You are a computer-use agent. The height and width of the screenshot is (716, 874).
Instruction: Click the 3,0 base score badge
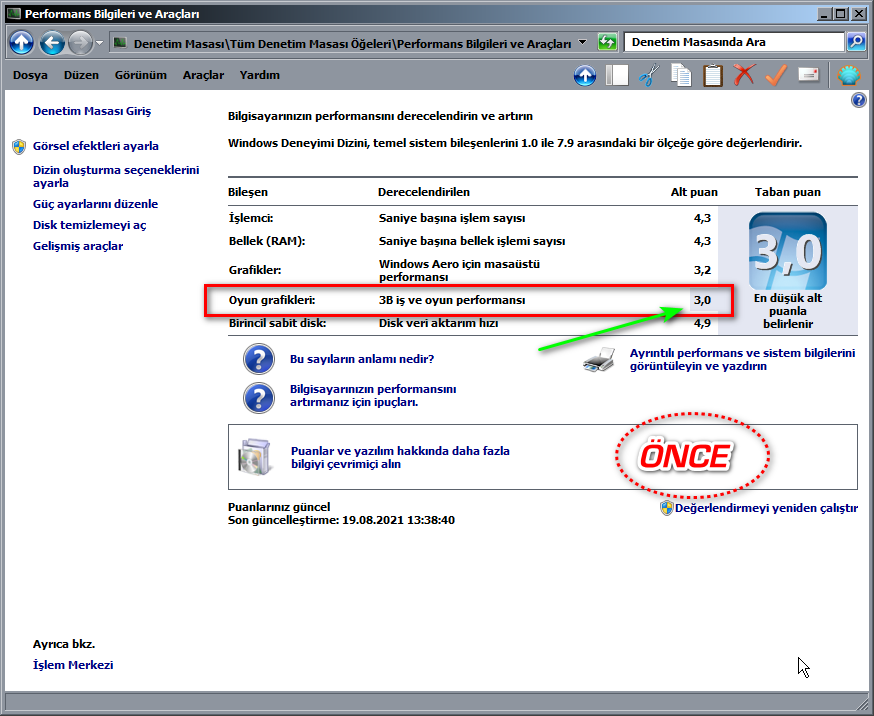coord(788,250)
